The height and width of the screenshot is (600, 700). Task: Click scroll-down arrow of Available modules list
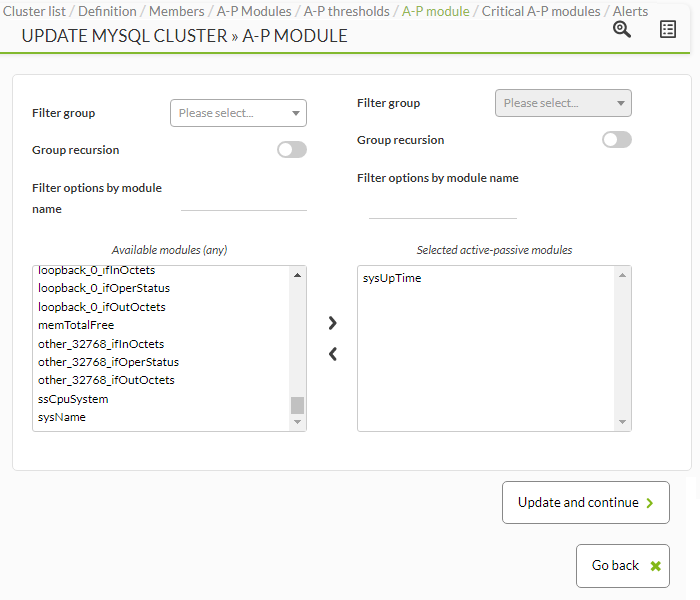click(x=297, y=422)
